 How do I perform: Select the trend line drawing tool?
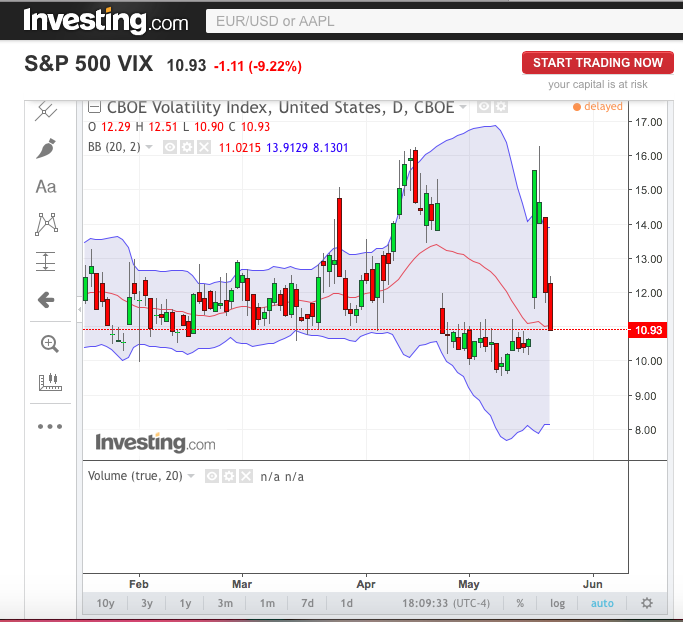click(x=46, y=111)
